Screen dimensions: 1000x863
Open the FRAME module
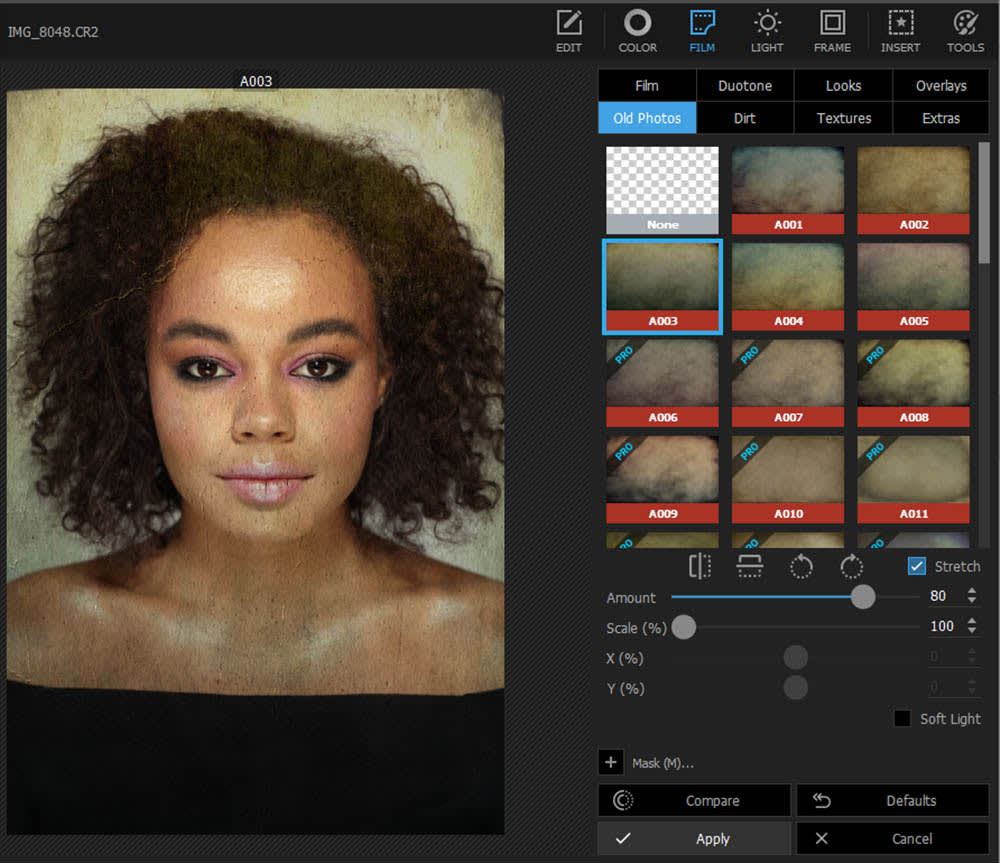[832, 31]
